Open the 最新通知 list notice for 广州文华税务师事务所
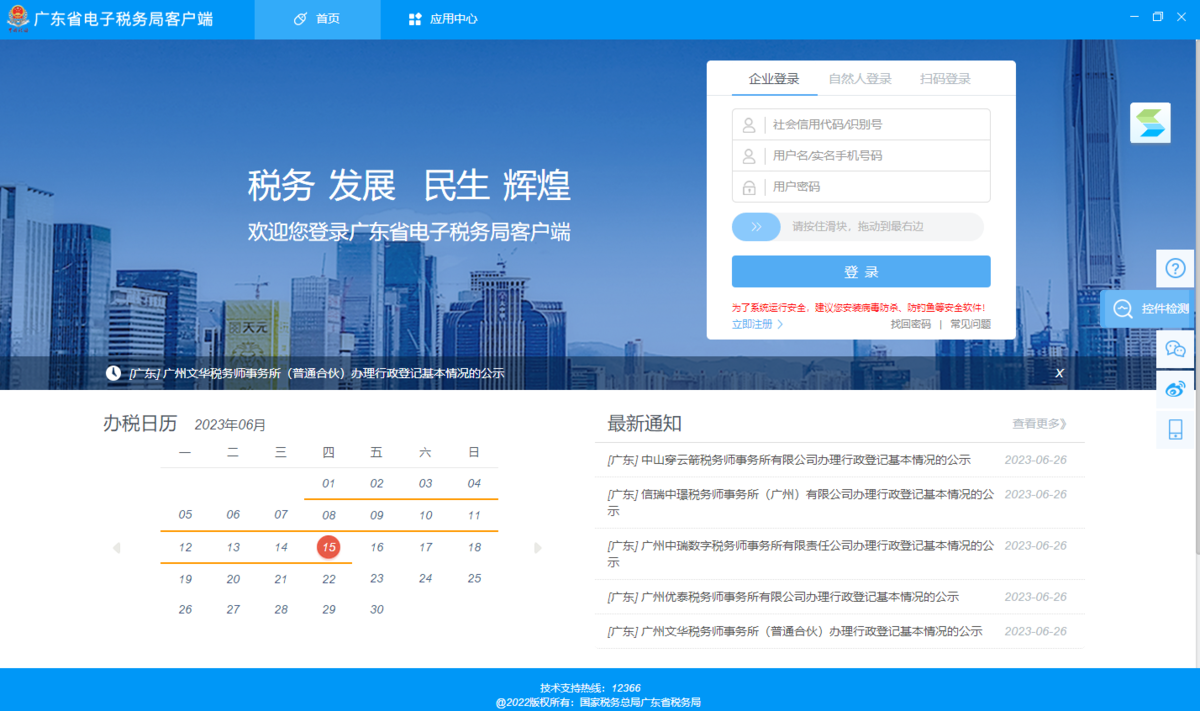Screen dimensions: 1200x711 point(795,632)
